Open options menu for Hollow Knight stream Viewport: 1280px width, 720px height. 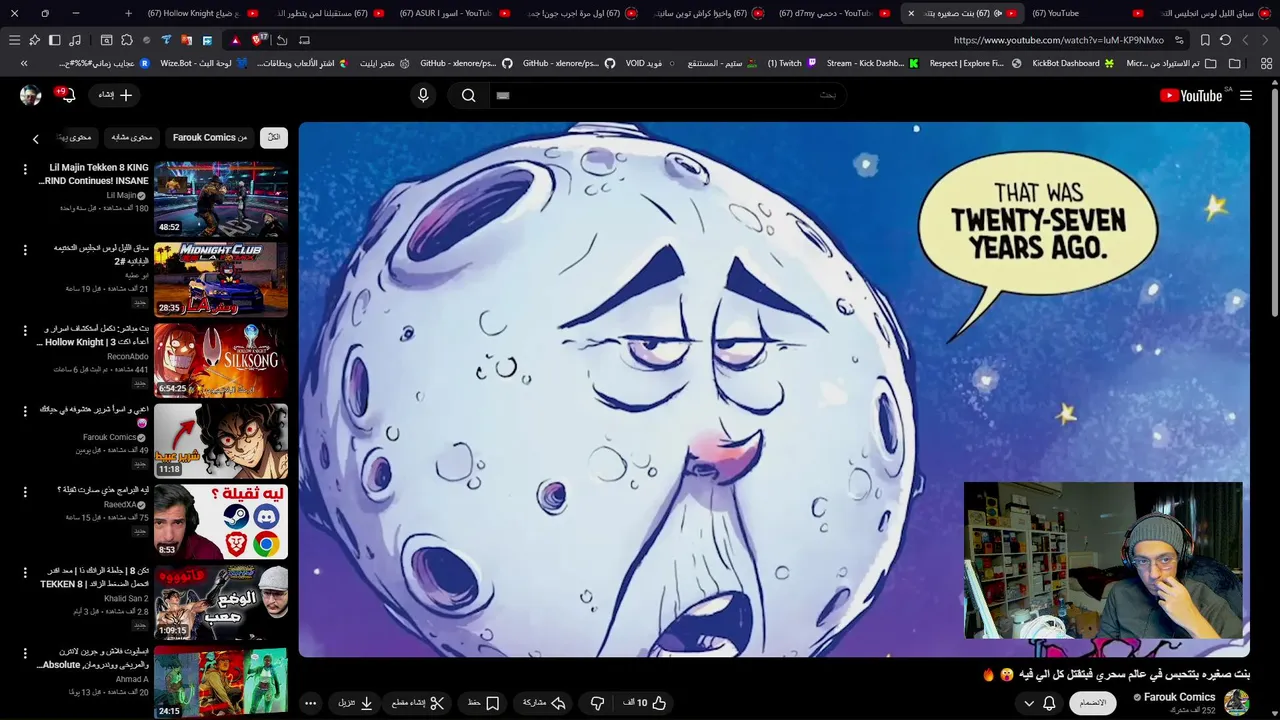click(25, 330)
